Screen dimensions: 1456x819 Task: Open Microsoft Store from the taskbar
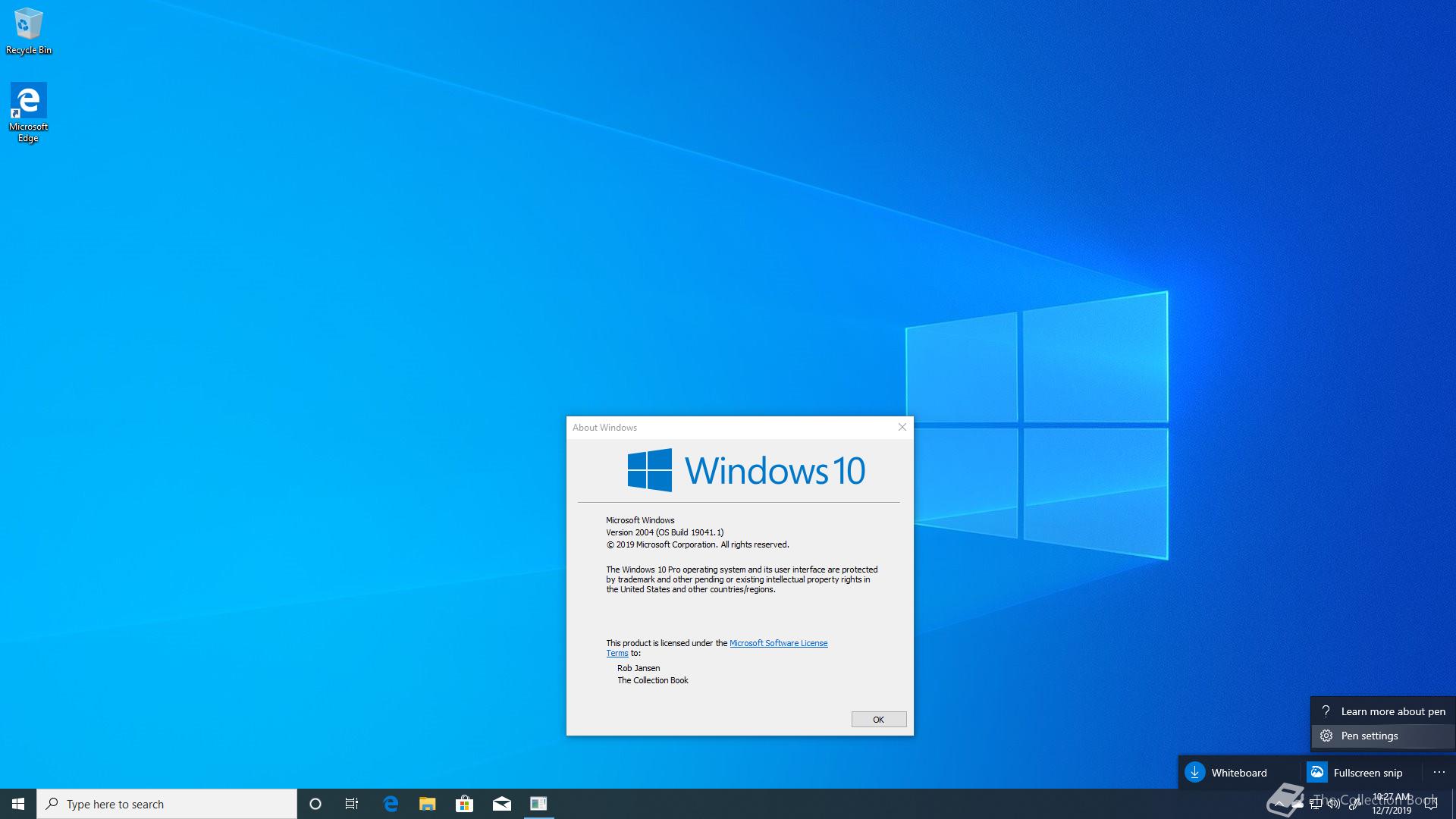pos(464,804)
